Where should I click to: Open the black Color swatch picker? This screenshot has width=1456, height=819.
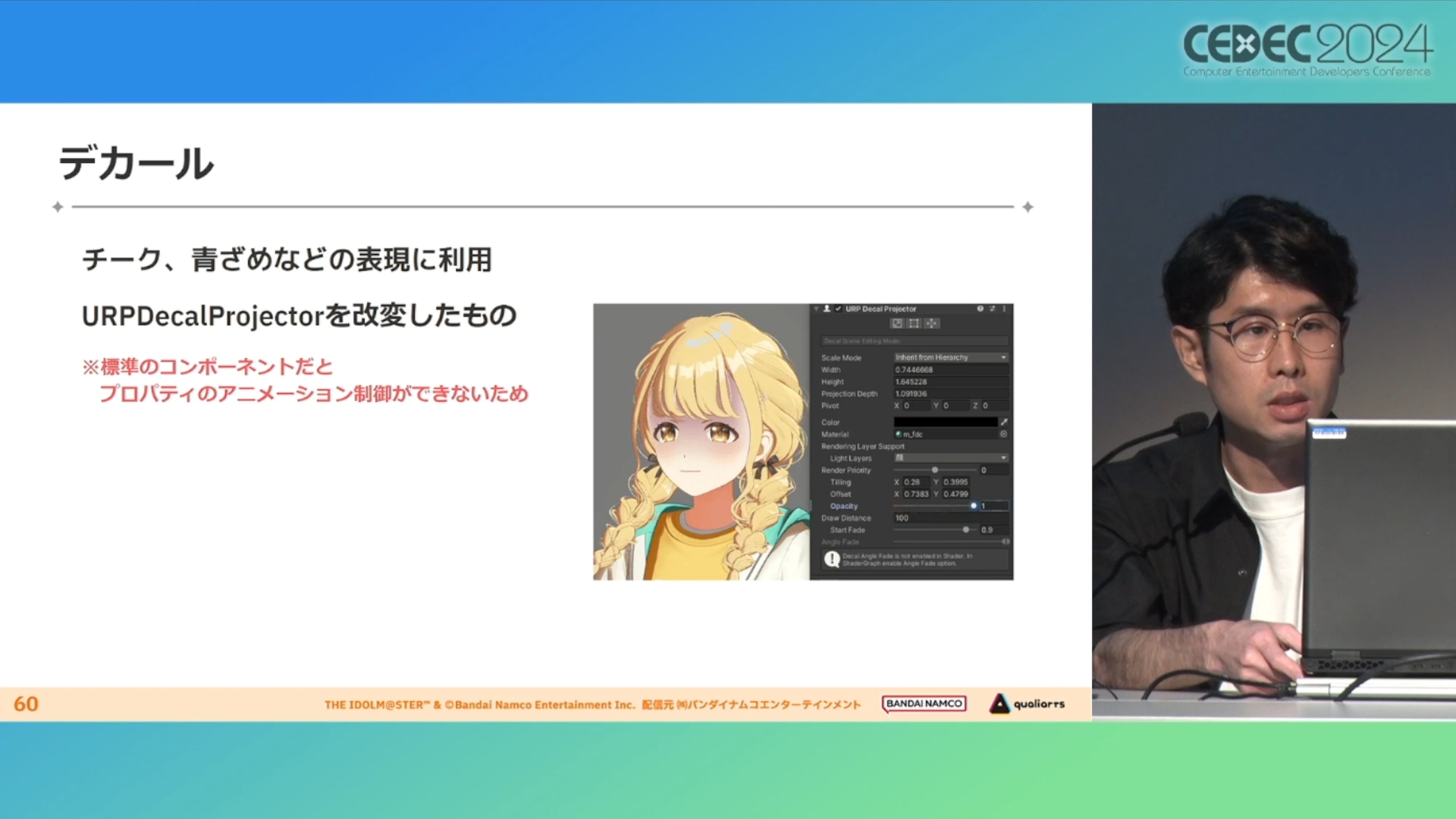coord(945,422)
